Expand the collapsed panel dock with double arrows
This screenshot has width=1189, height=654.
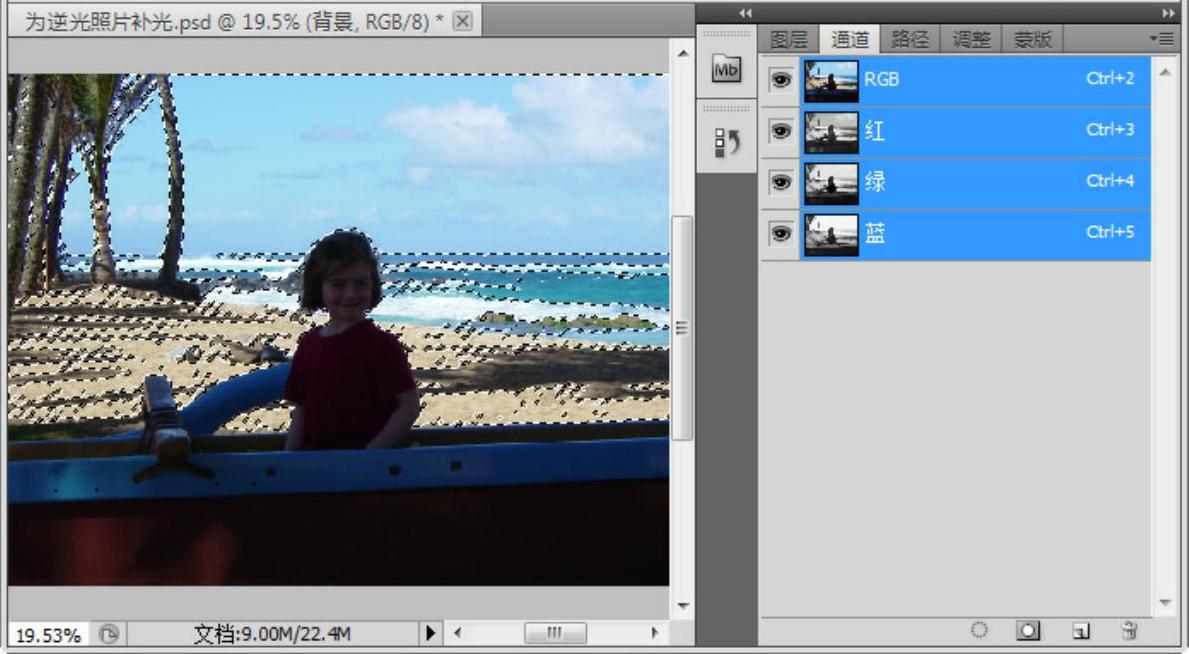coord(744,12)
